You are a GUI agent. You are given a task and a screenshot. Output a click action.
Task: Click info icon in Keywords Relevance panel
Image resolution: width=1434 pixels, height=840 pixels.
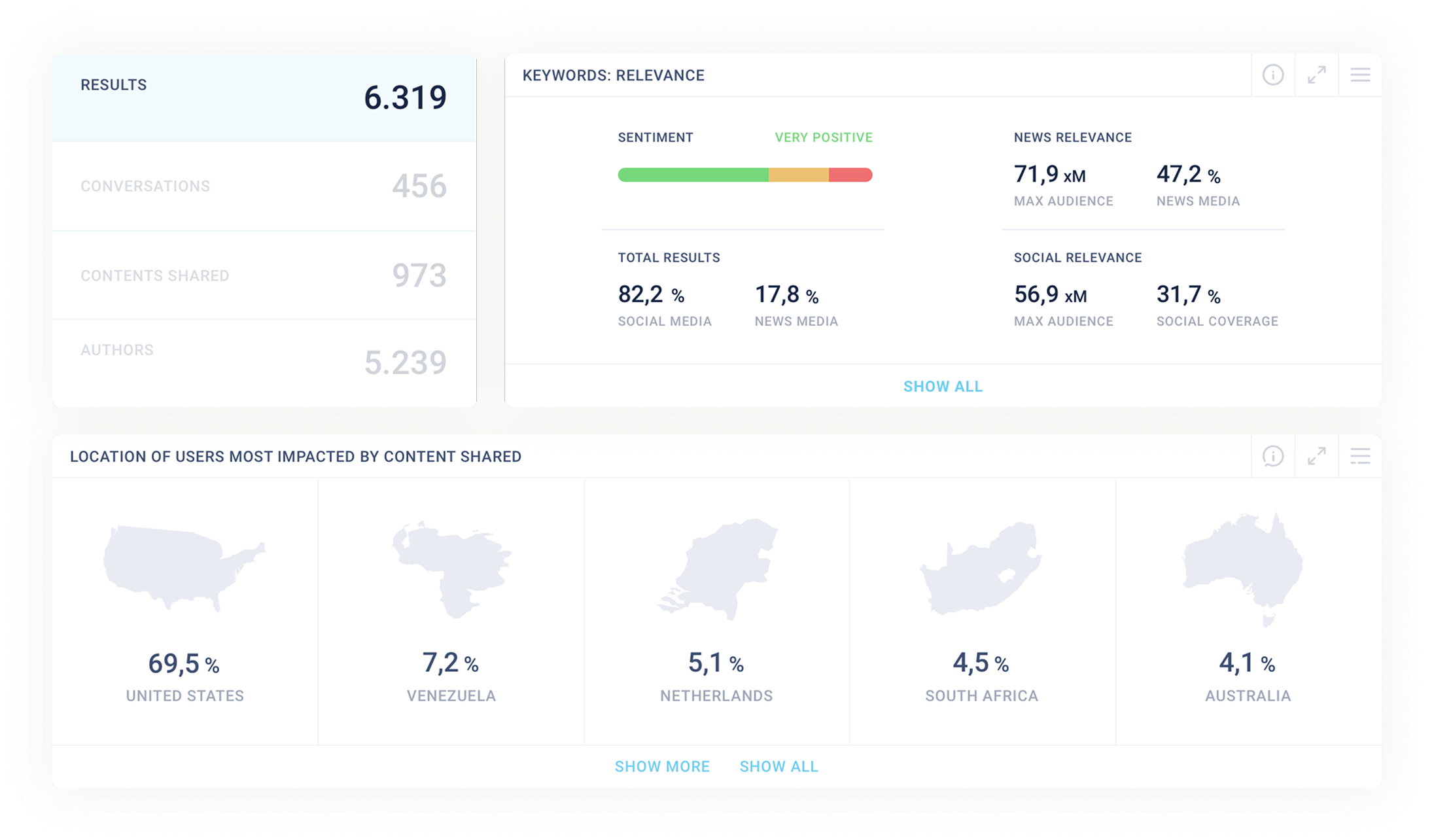pyautogui.click(x=1272, y=75)
